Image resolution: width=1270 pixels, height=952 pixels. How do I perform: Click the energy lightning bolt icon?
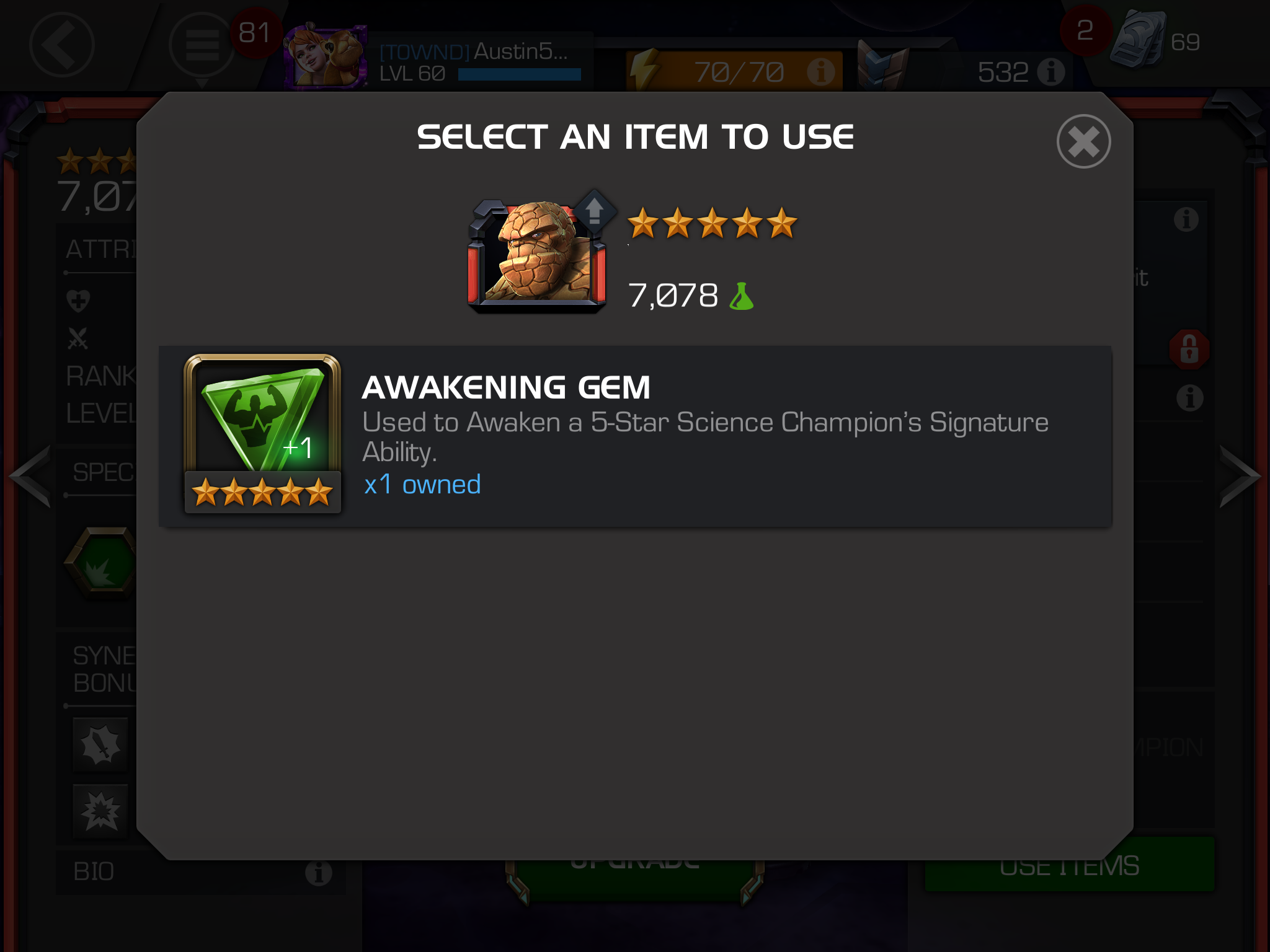[645, 71]
